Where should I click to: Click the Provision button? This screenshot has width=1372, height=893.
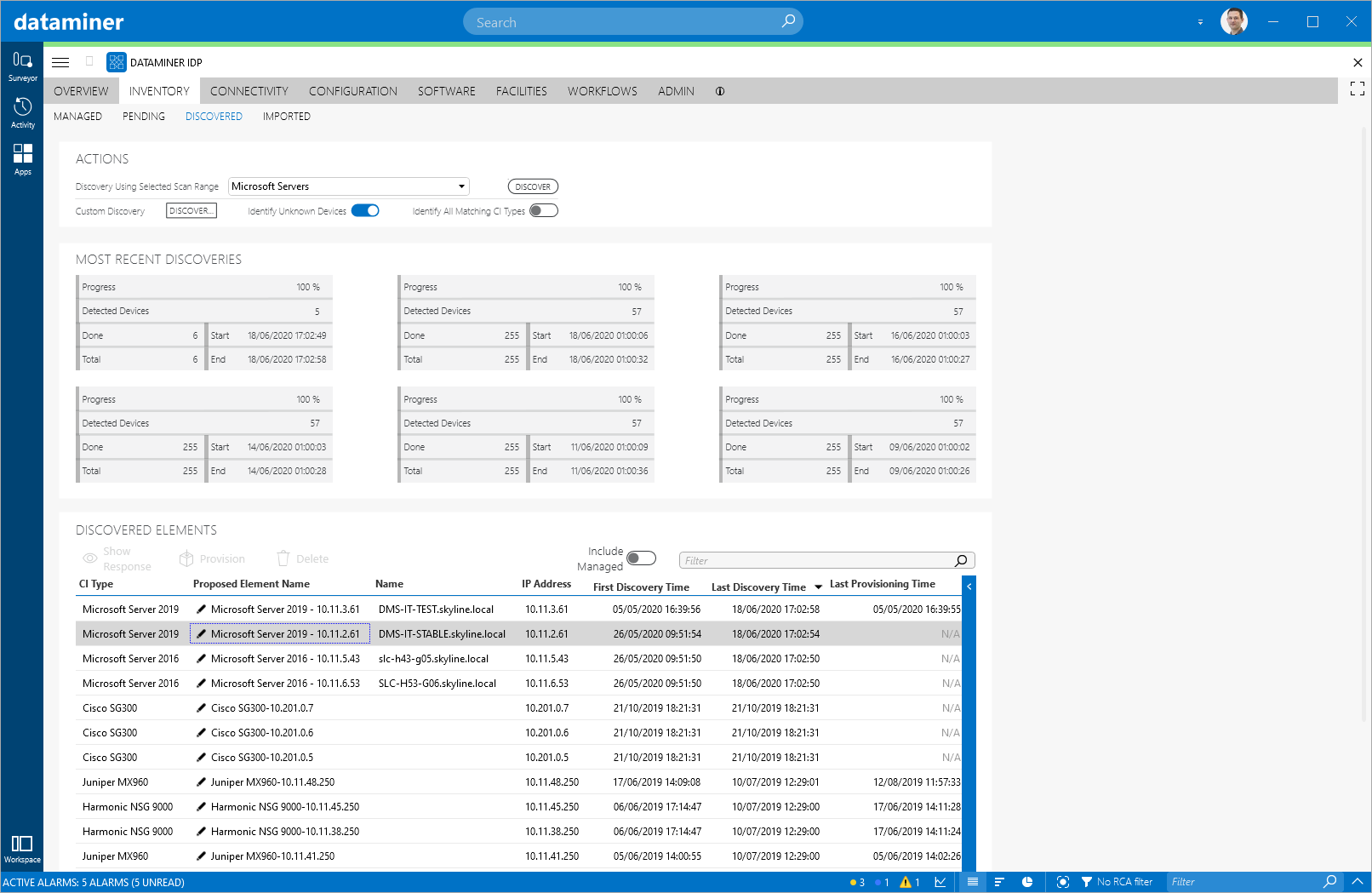pos(212,559)
